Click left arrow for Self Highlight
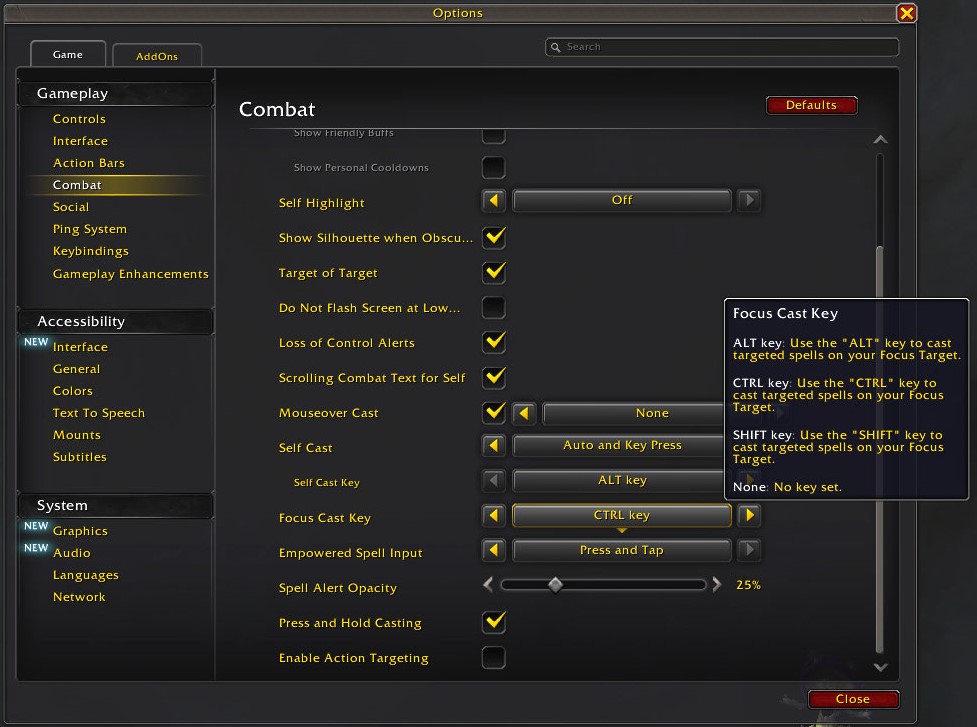 (x=493, y=201)
